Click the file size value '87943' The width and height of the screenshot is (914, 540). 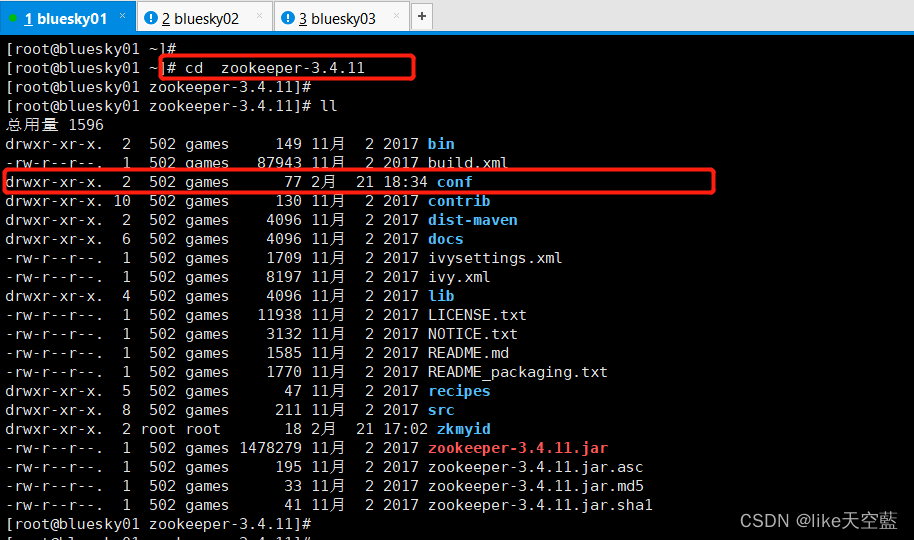[x=279, y=163]
